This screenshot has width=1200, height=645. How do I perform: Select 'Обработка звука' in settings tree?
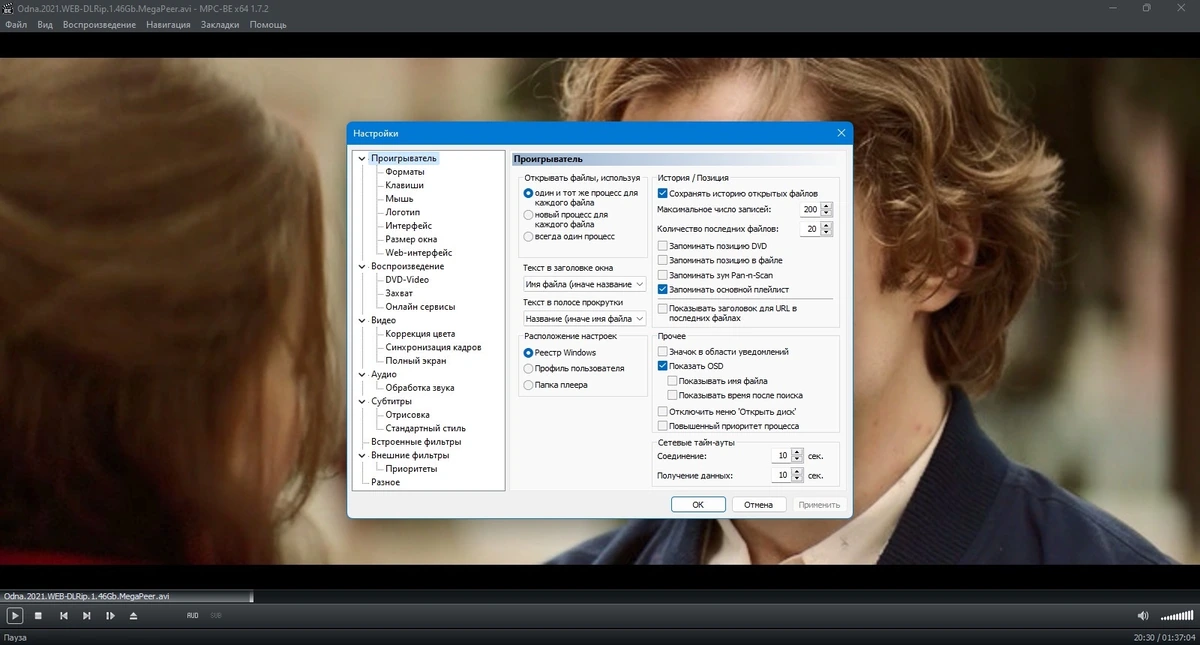(420, 388)
